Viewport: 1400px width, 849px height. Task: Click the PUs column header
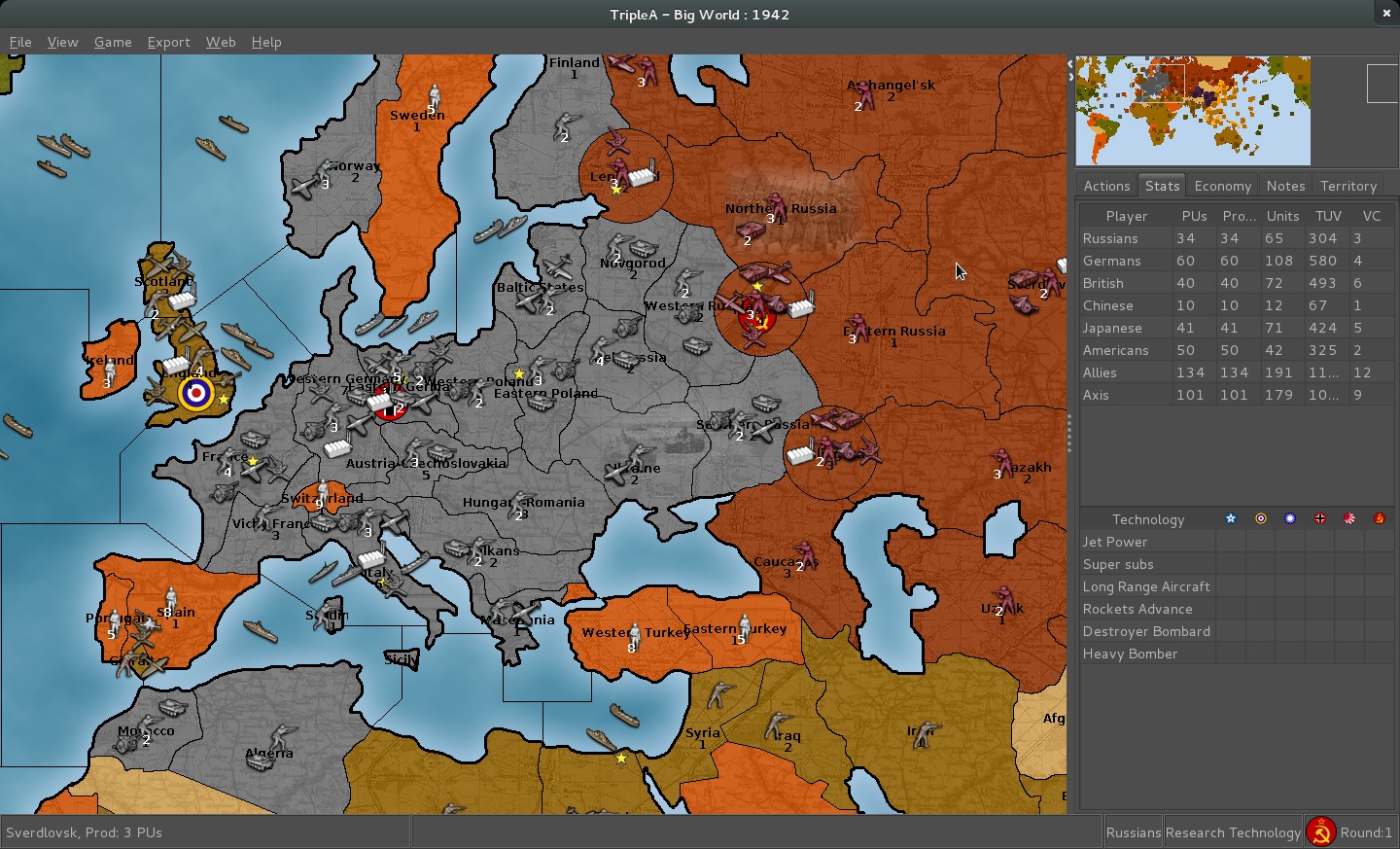pyautogui.click(x=1194, y=216)
